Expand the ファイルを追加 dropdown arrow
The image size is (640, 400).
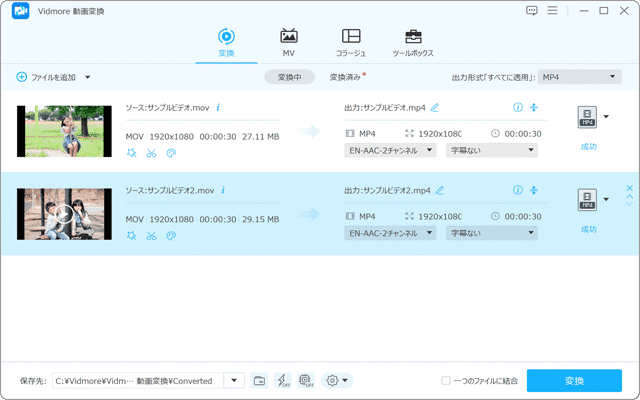point(87,77)
